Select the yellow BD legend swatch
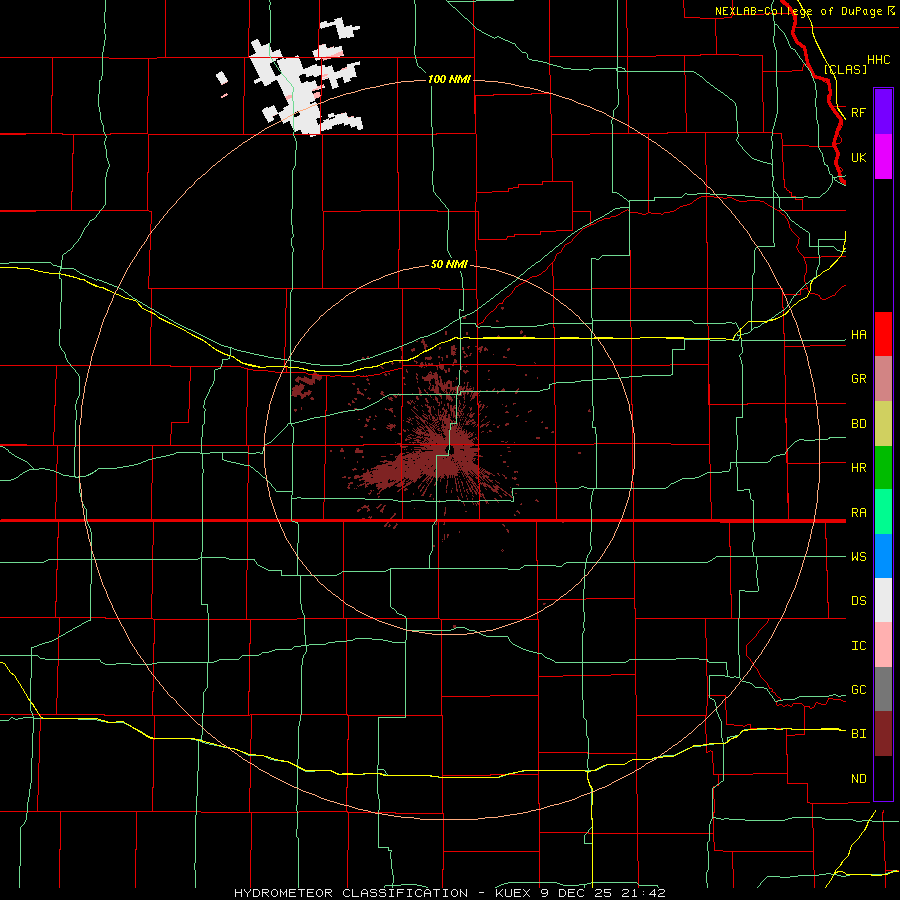This screenshot has width=900, height=900. coord(883,424)
